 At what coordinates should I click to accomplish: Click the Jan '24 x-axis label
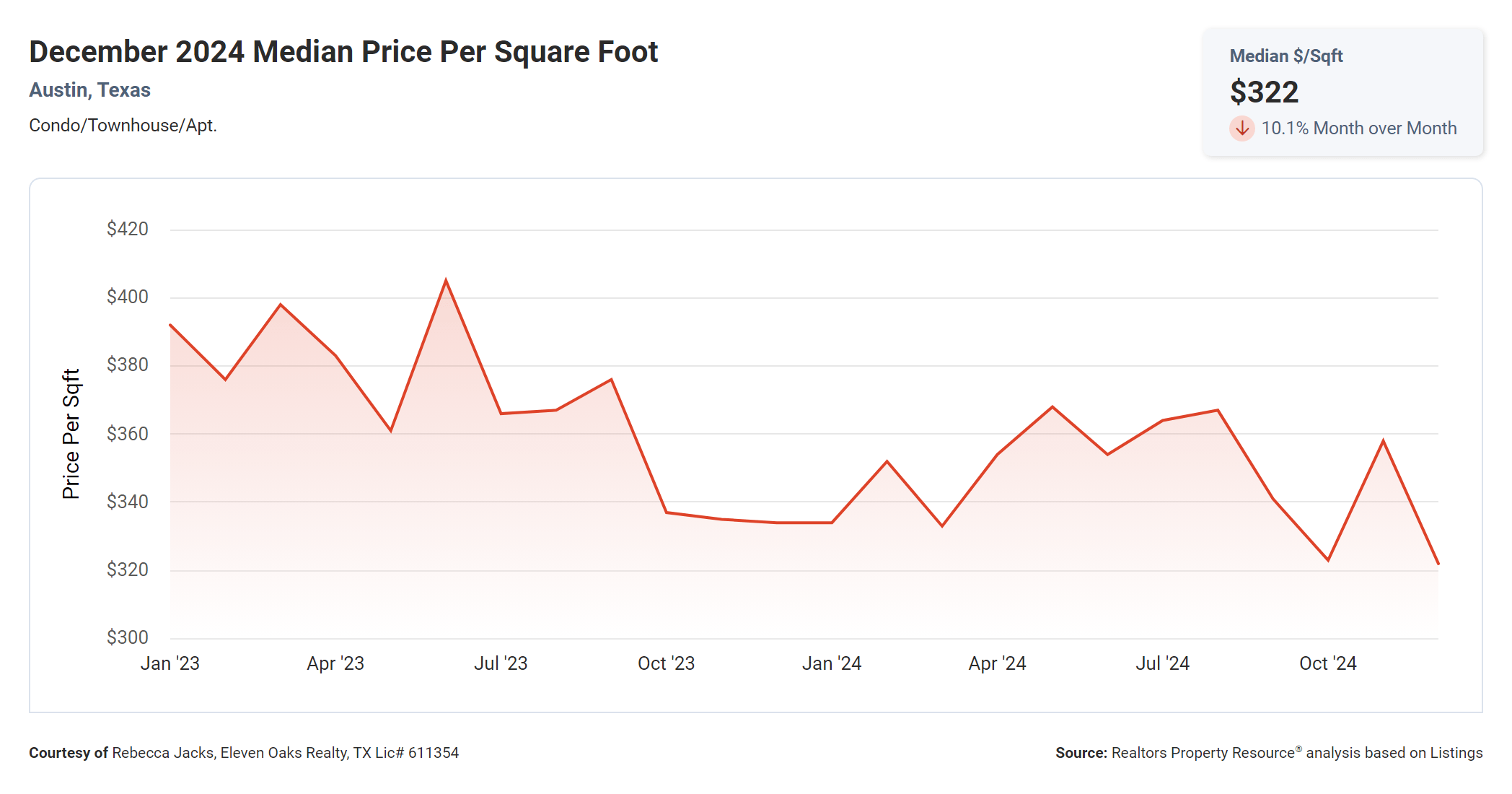pos(832,663)
